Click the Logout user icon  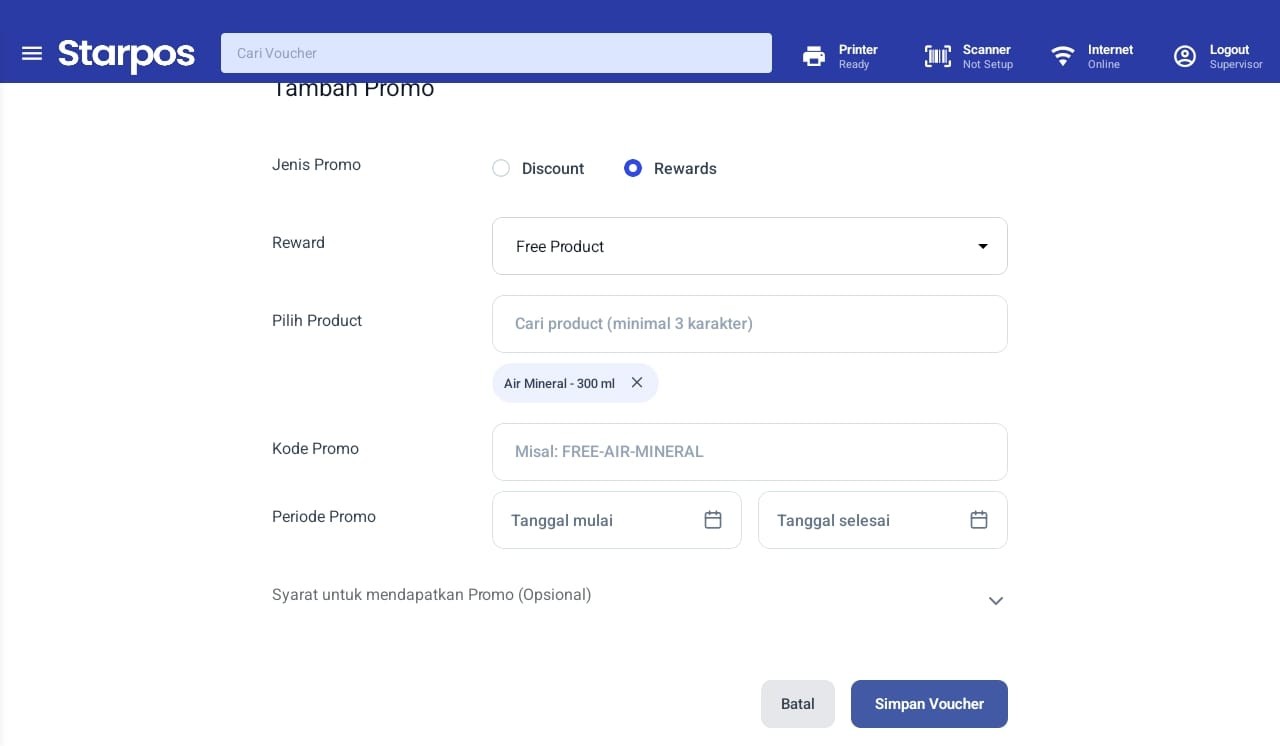click(x=1185, y=56)
